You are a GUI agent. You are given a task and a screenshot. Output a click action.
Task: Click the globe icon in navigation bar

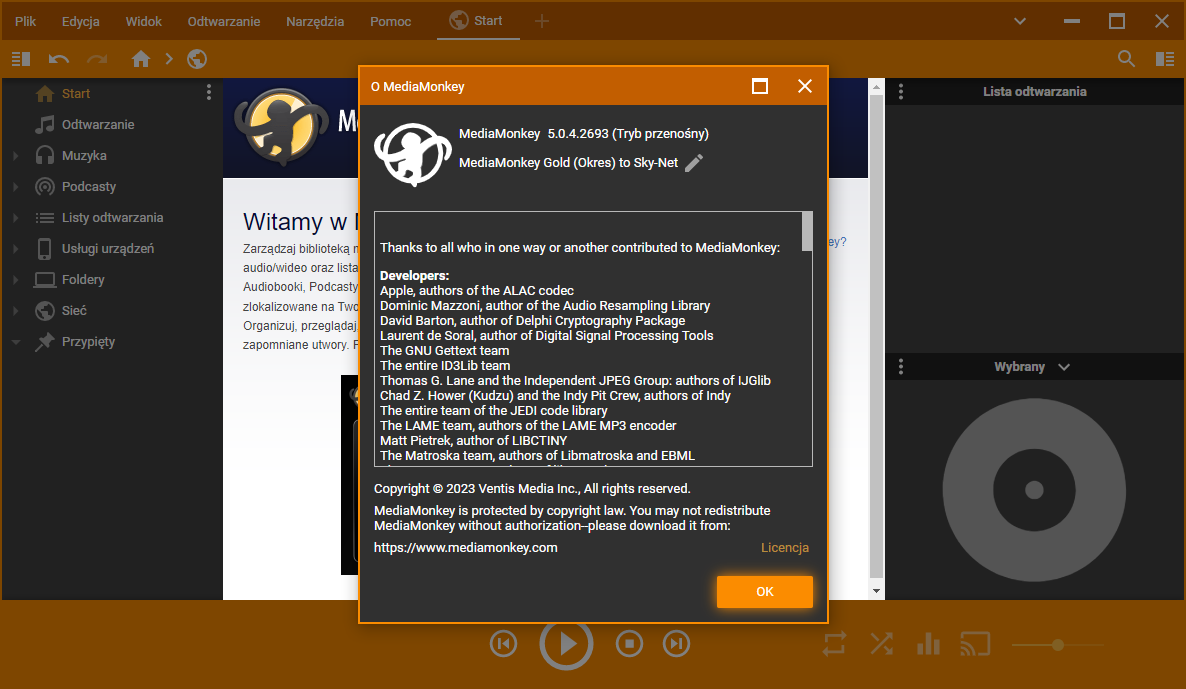[197, 59]
